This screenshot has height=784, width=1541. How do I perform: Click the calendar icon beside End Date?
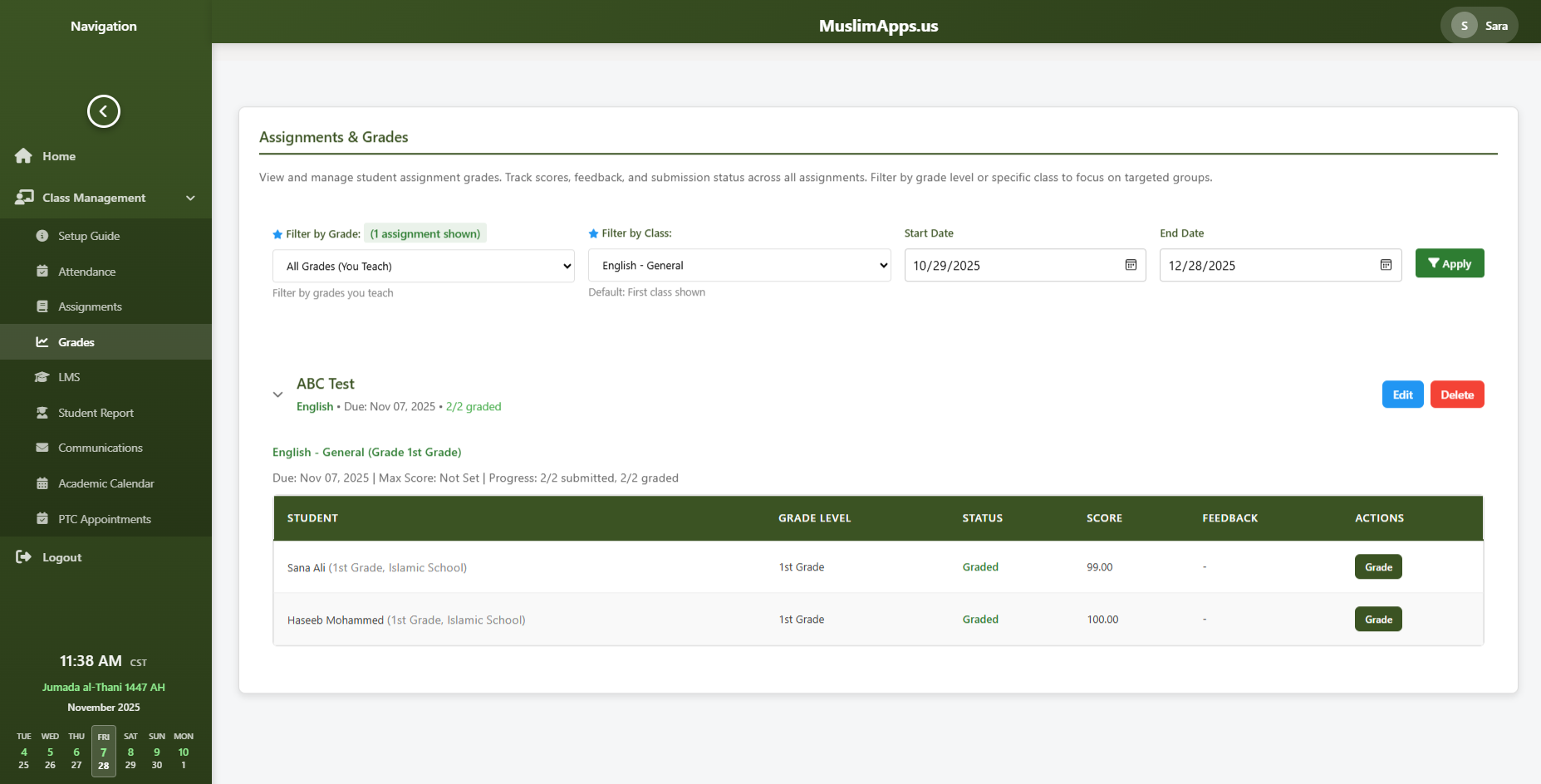pos(1386,265)
